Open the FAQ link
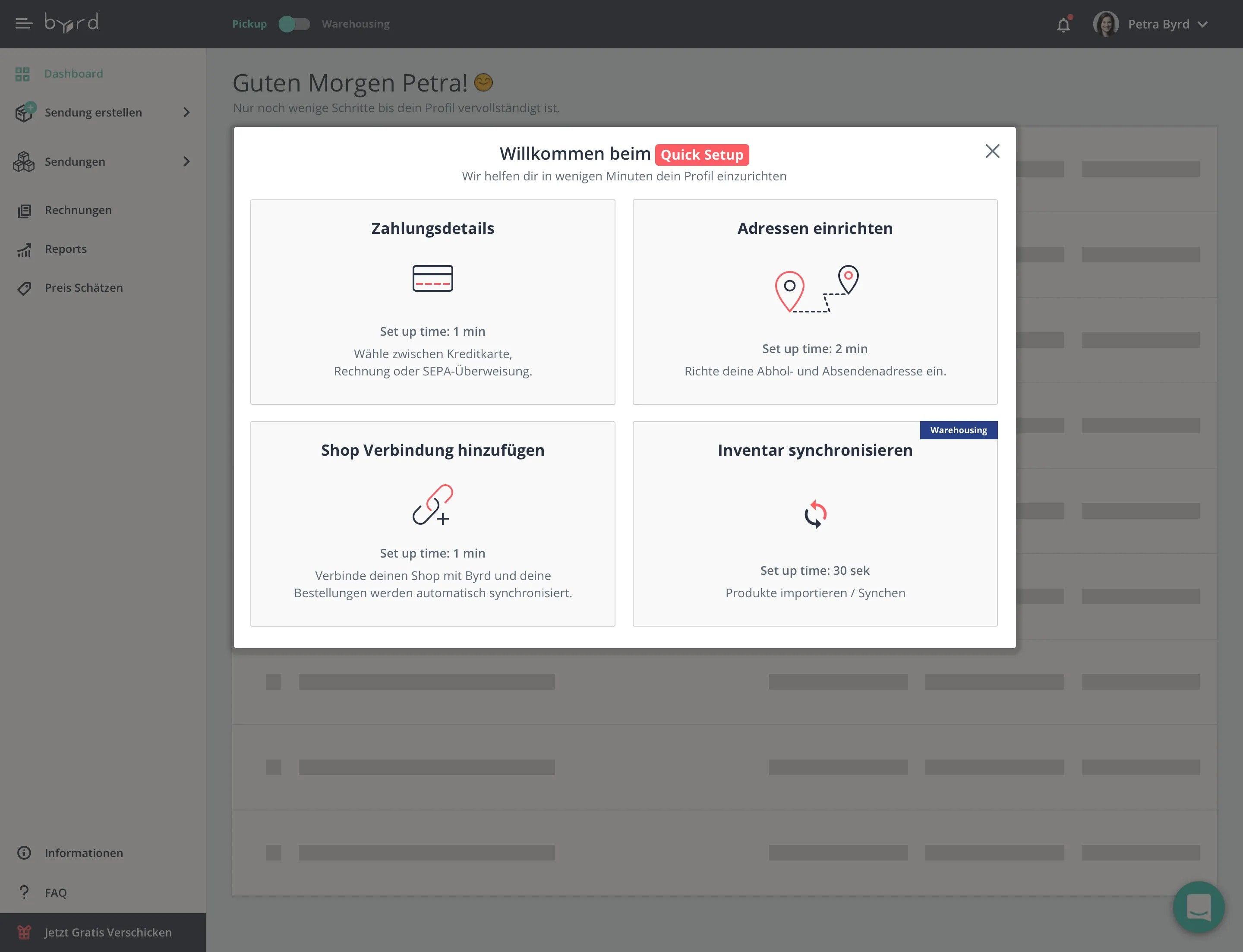The width and height of the screenshot is (1243, 952). [x=56, y=892]
